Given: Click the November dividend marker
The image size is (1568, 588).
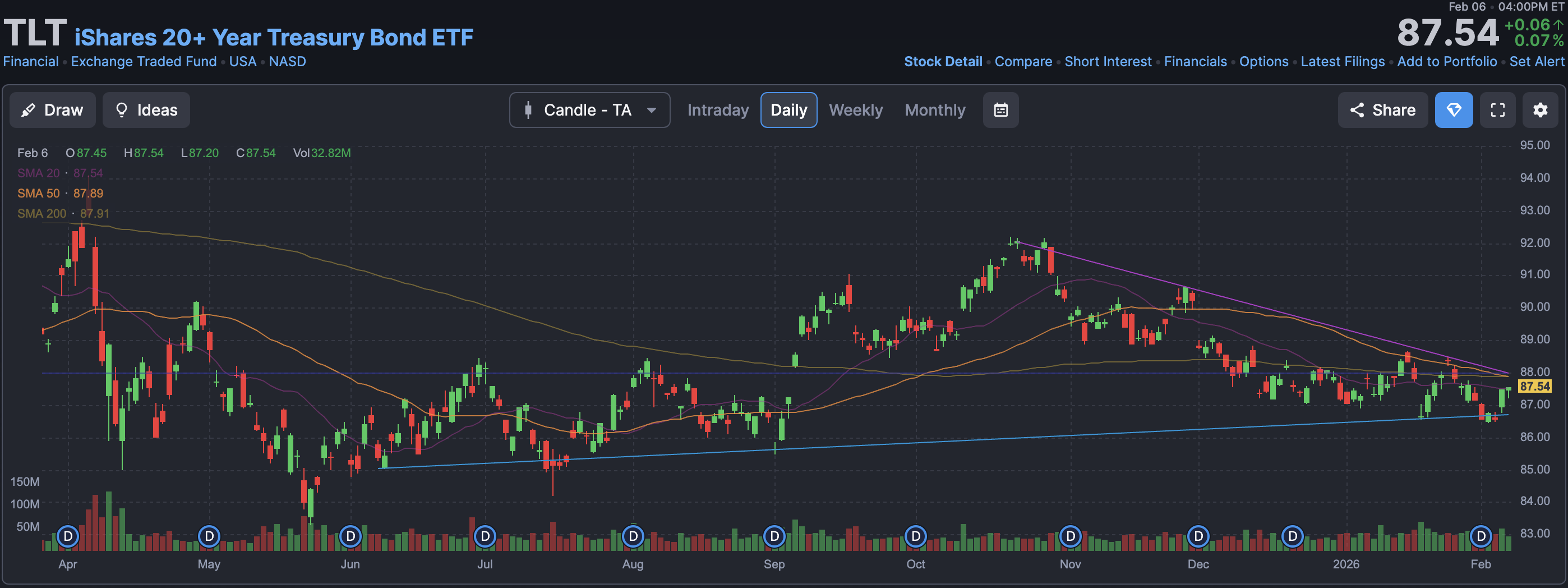Looking at the screenshot, I should [1071, 536].
